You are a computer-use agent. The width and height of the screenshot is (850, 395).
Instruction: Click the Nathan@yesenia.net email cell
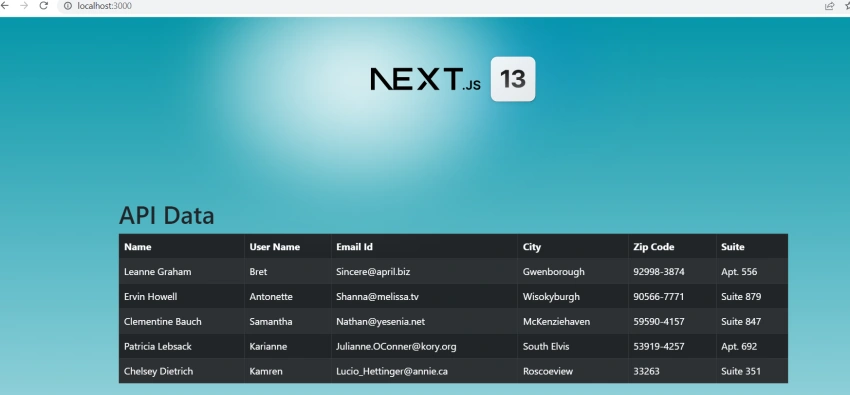click(x=424, y=321)
